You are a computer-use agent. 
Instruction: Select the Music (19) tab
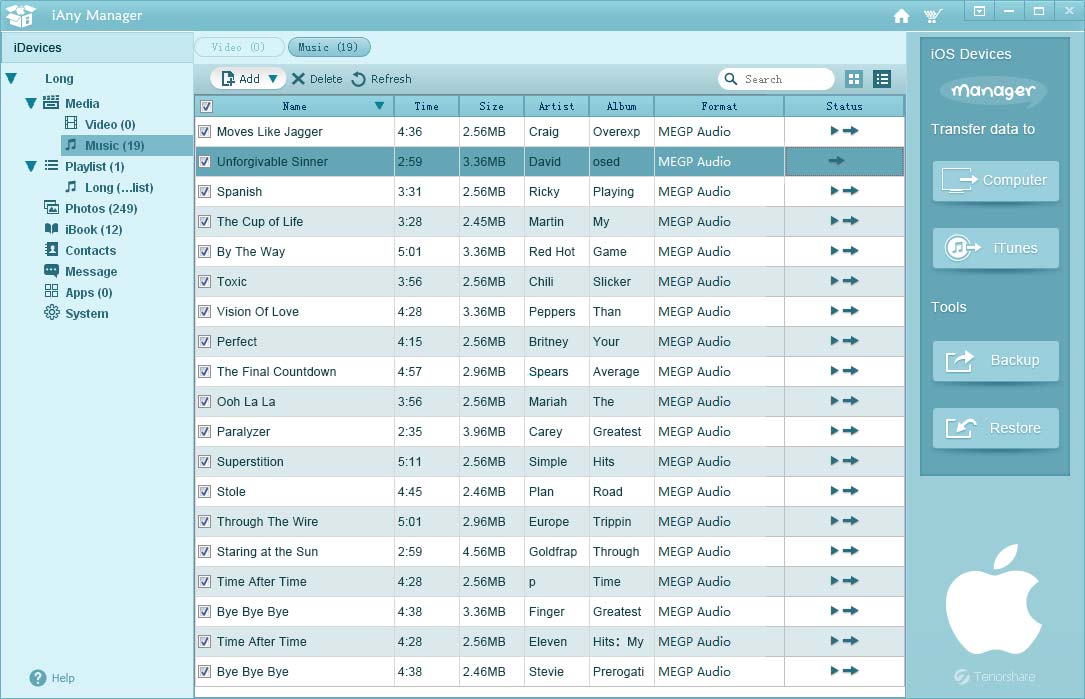click(328, 47)
